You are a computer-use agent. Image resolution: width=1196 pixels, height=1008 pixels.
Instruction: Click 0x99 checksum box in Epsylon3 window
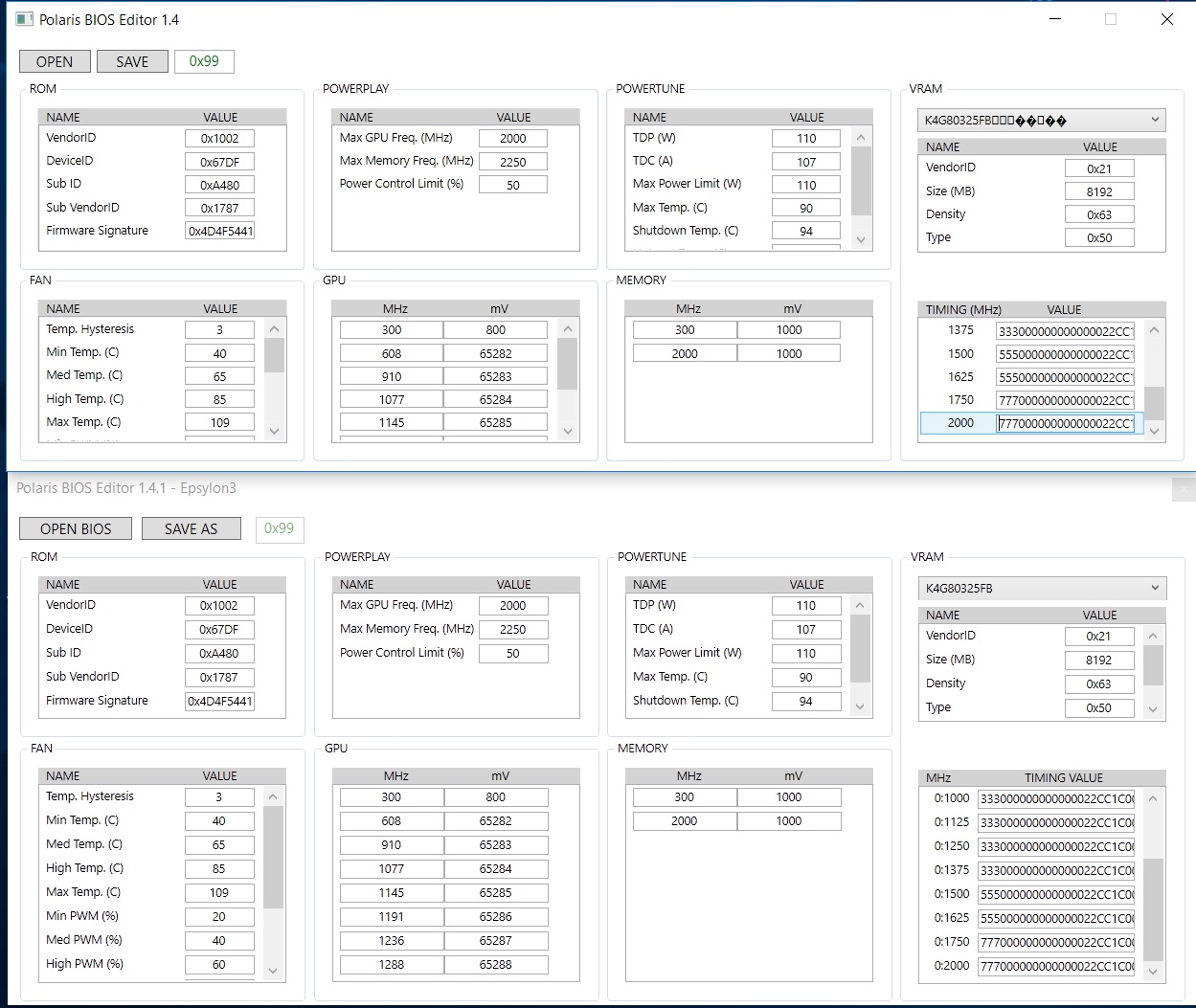tap(279, 528)
